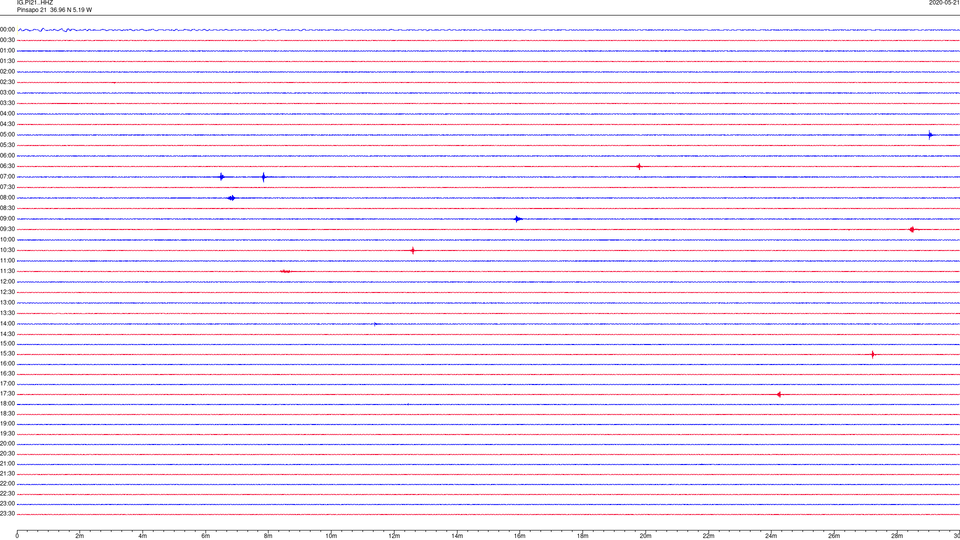Click the "18m" tick label on time axis

[582, 536]
